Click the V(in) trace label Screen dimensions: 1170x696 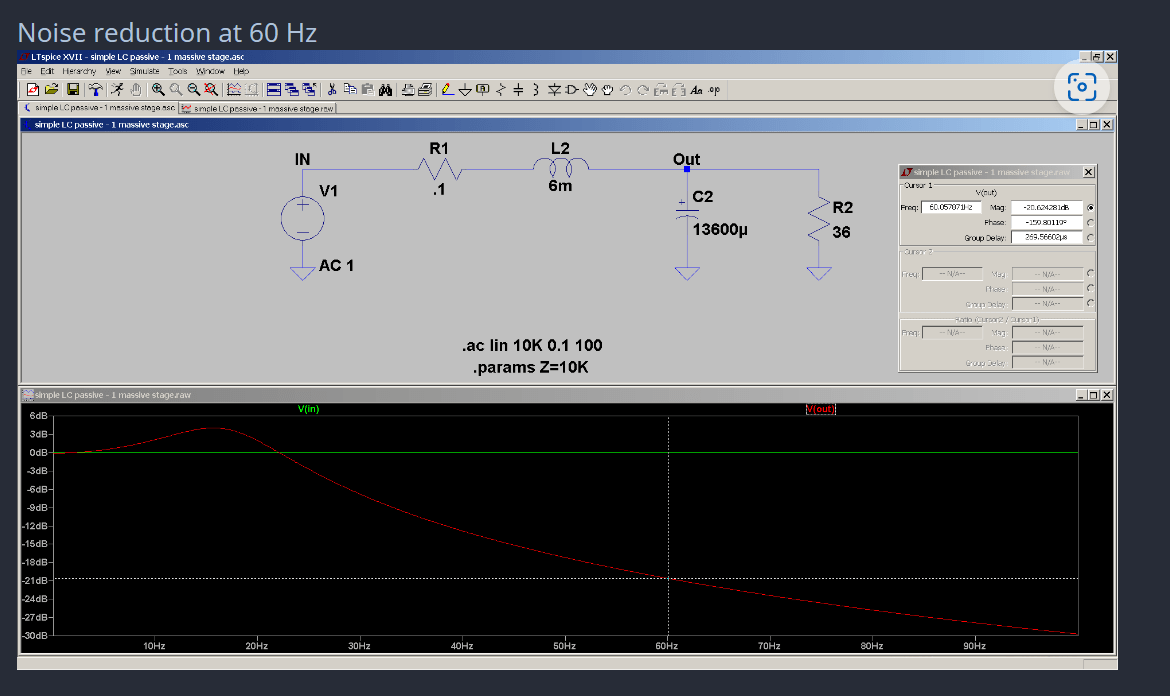coord(308,409)
